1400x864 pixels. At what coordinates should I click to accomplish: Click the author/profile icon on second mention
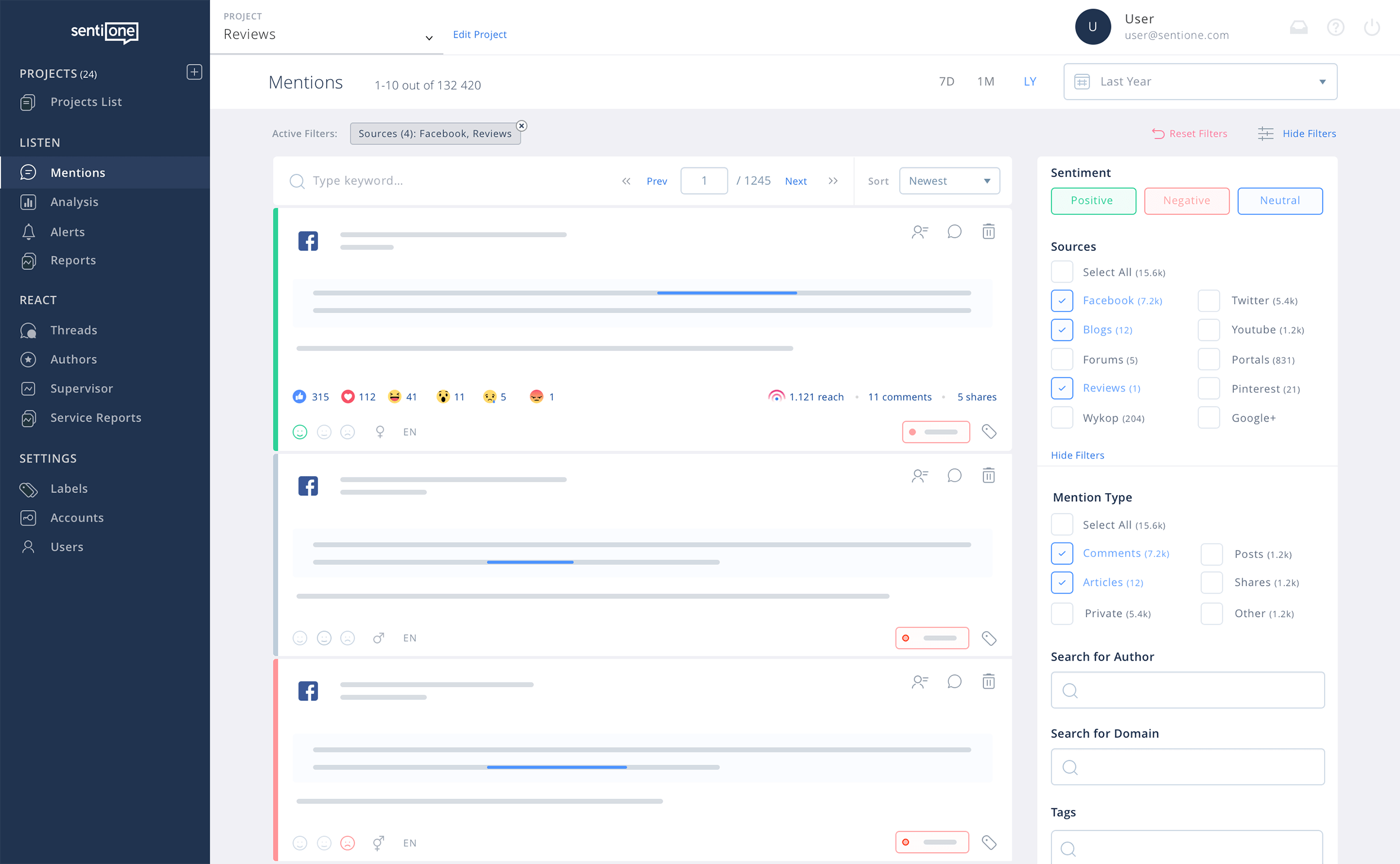pyautogui.click(x=920, y=474)
